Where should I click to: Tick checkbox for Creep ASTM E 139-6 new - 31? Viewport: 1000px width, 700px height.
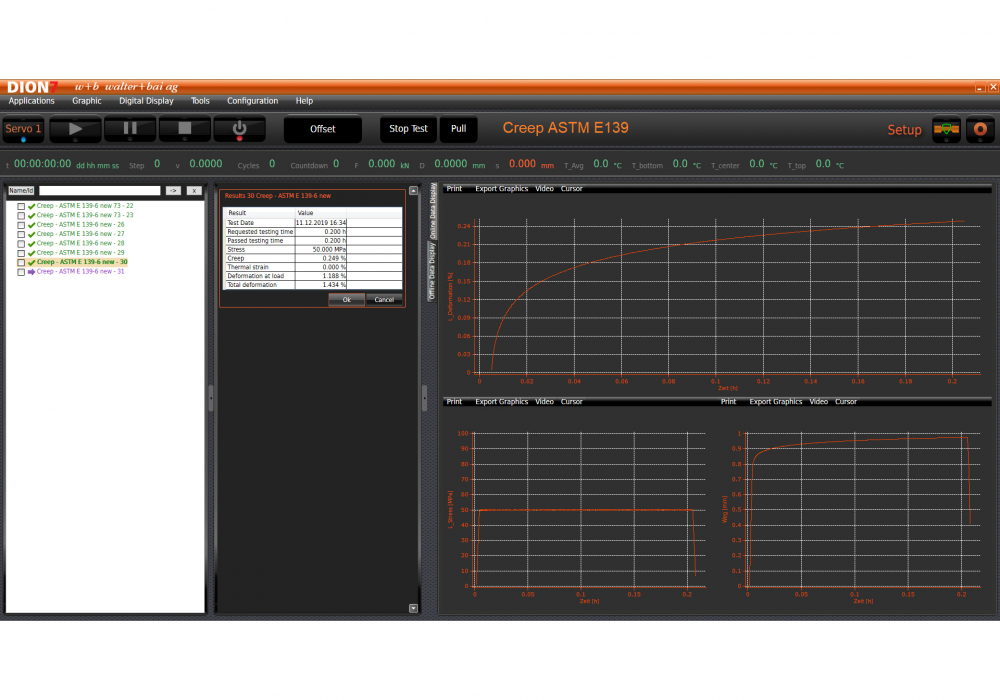point(21,272)
